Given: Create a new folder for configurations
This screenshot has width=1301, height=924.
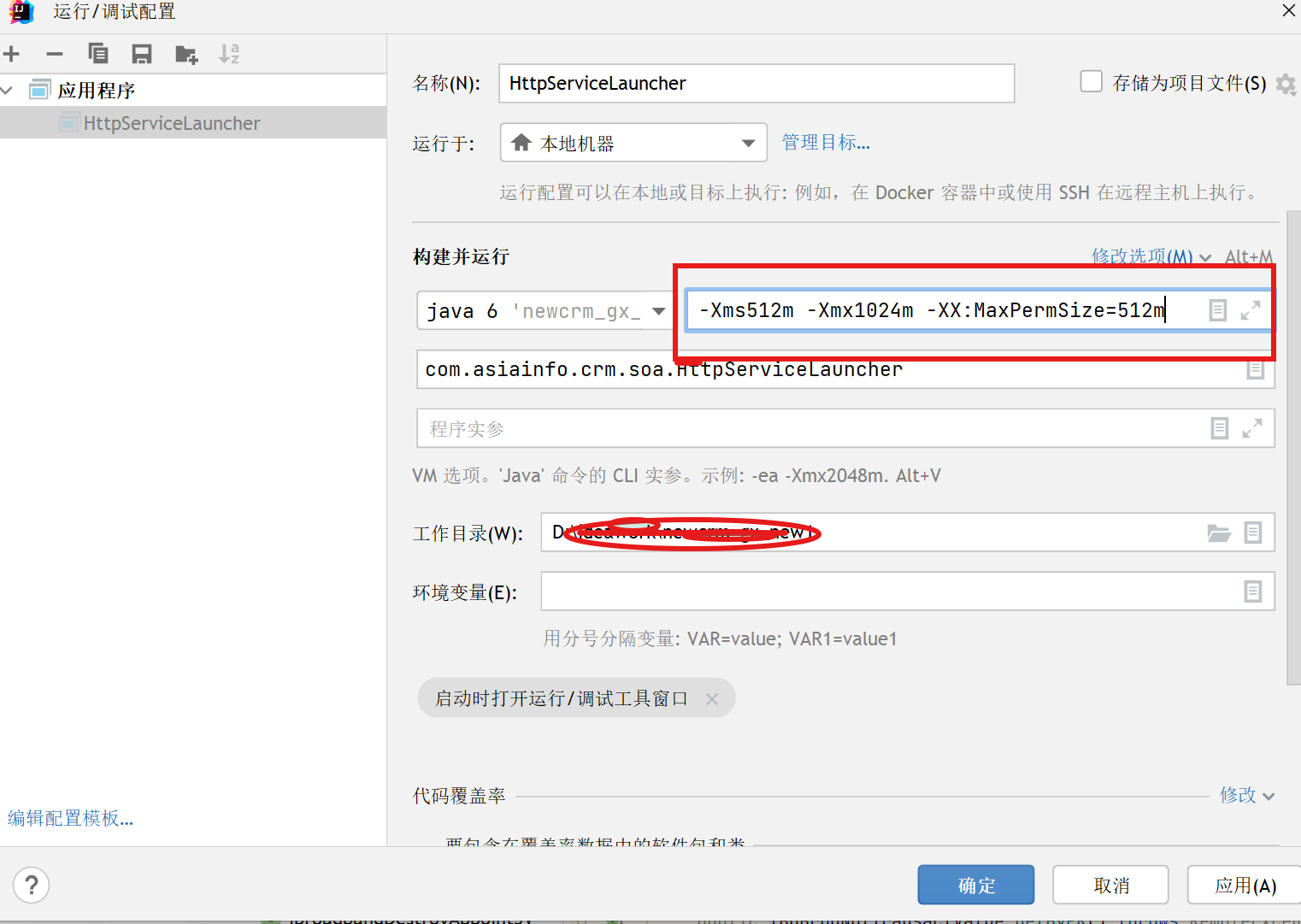Looking at the screenshot, I should pos(185,54).
